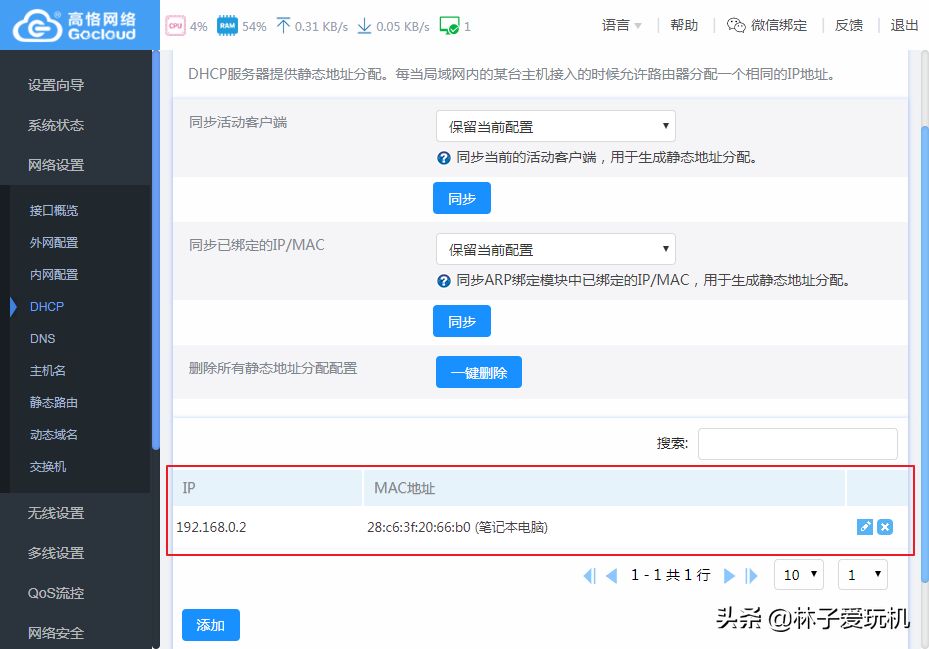929x649 pixels.
Task: Select DHCP submenu item
Action: tap(47, 306)
